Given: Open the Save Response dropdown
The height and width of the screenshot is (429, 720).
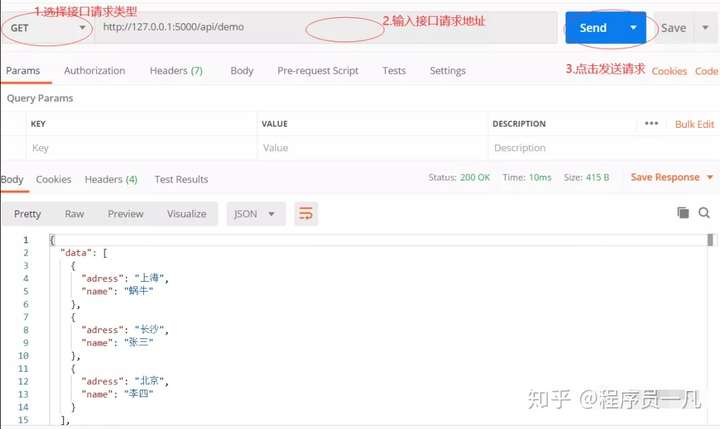Looking at the screenshot, I should 672,177.
